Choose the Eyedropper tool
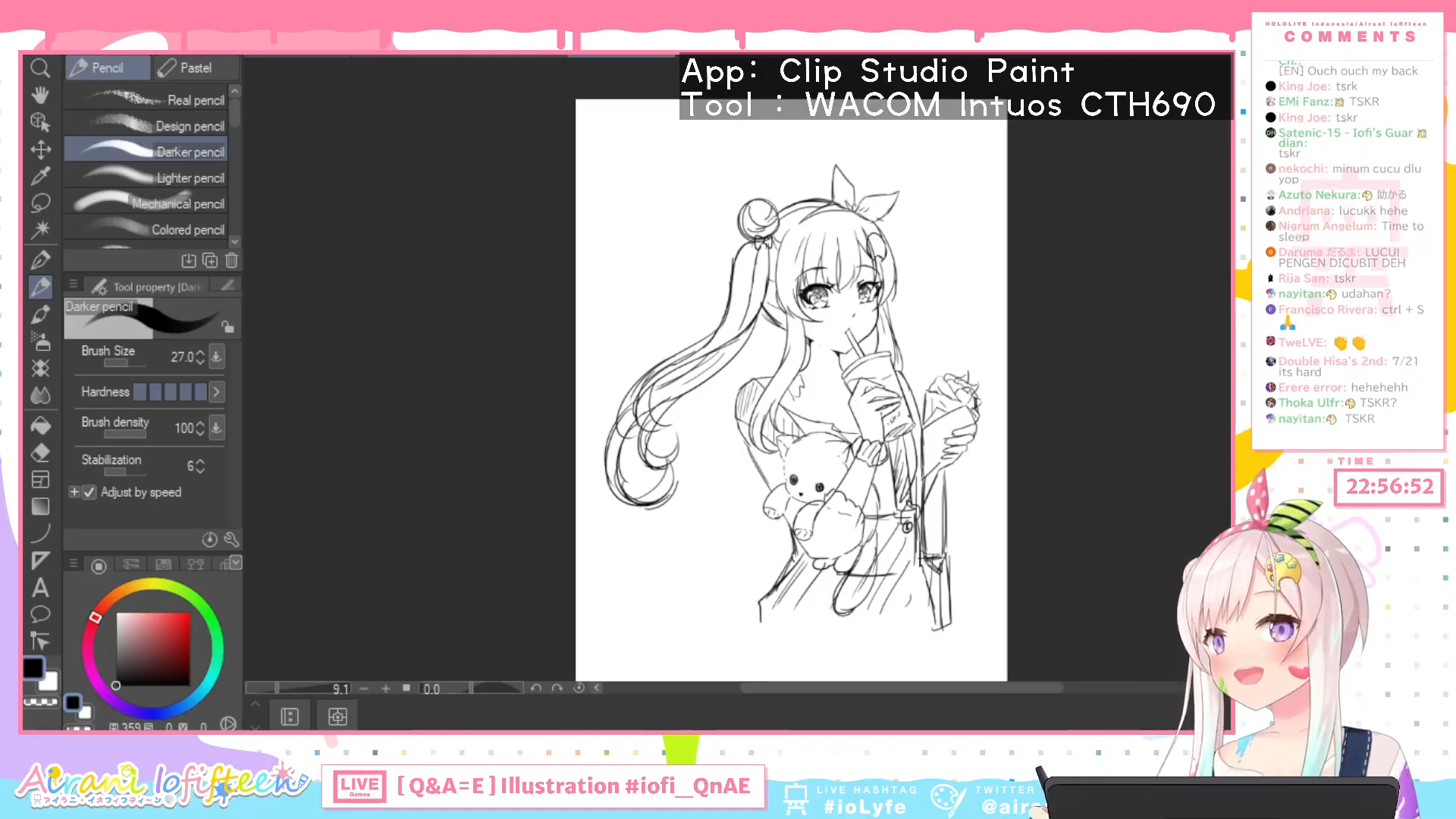 coord(40,176)
